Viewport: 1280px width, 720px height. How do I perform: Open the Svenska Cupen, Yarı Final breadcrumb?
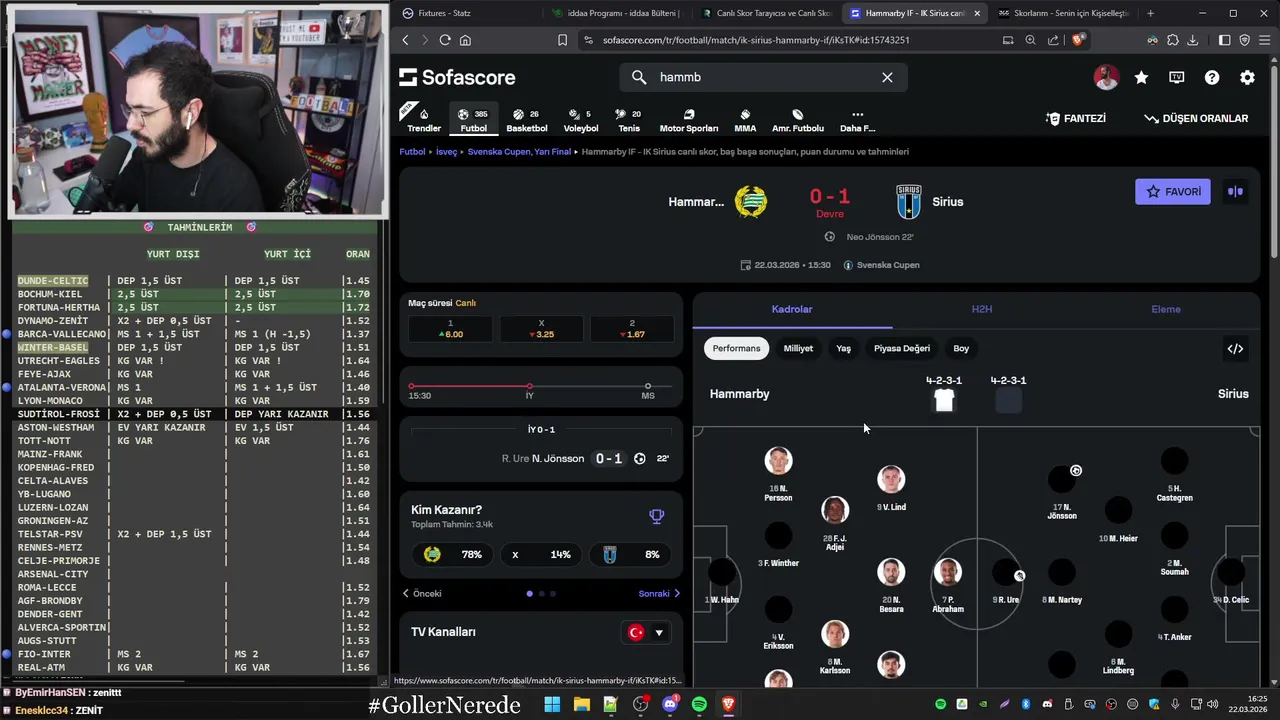coord(519,152)
